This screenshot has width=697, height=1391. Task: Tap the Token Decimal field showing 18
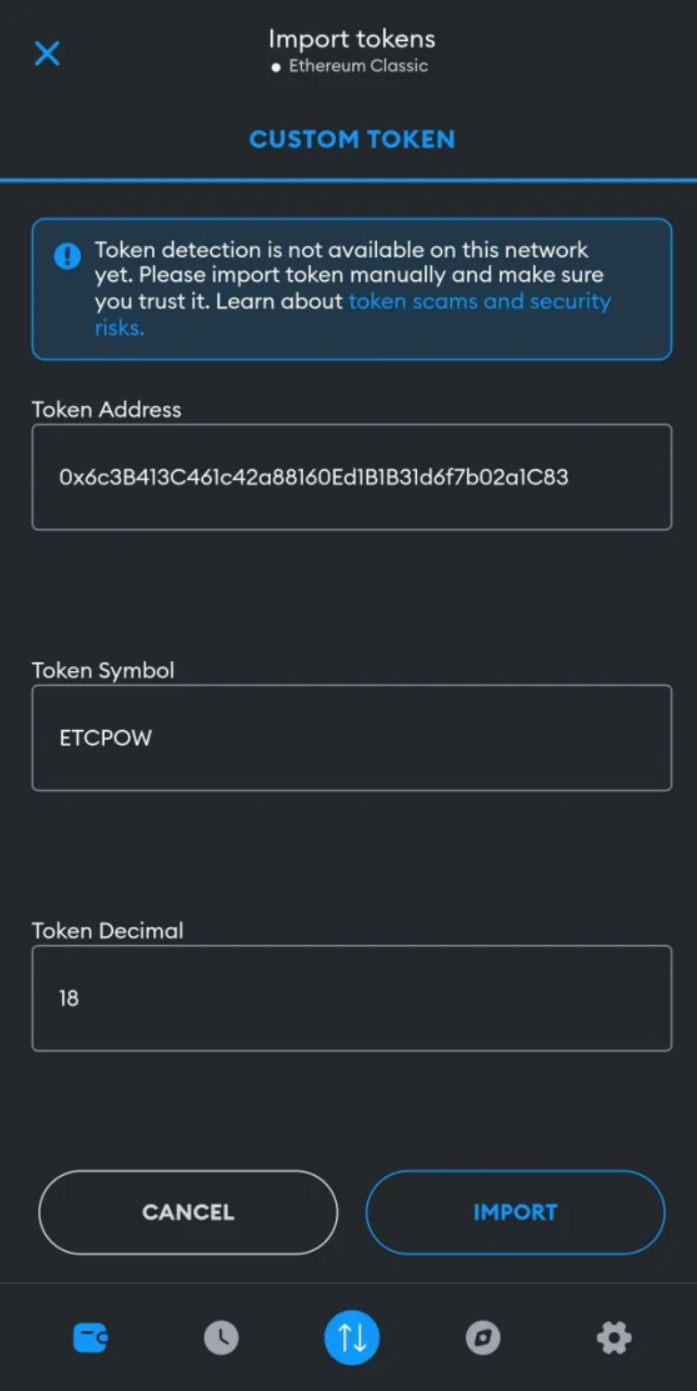coord(351,998)
